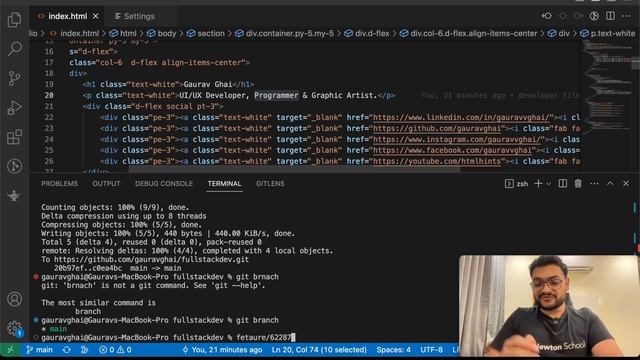Open the OUTPUT panel tab
The image size is (640, 360).
click(x=106, y=184)
